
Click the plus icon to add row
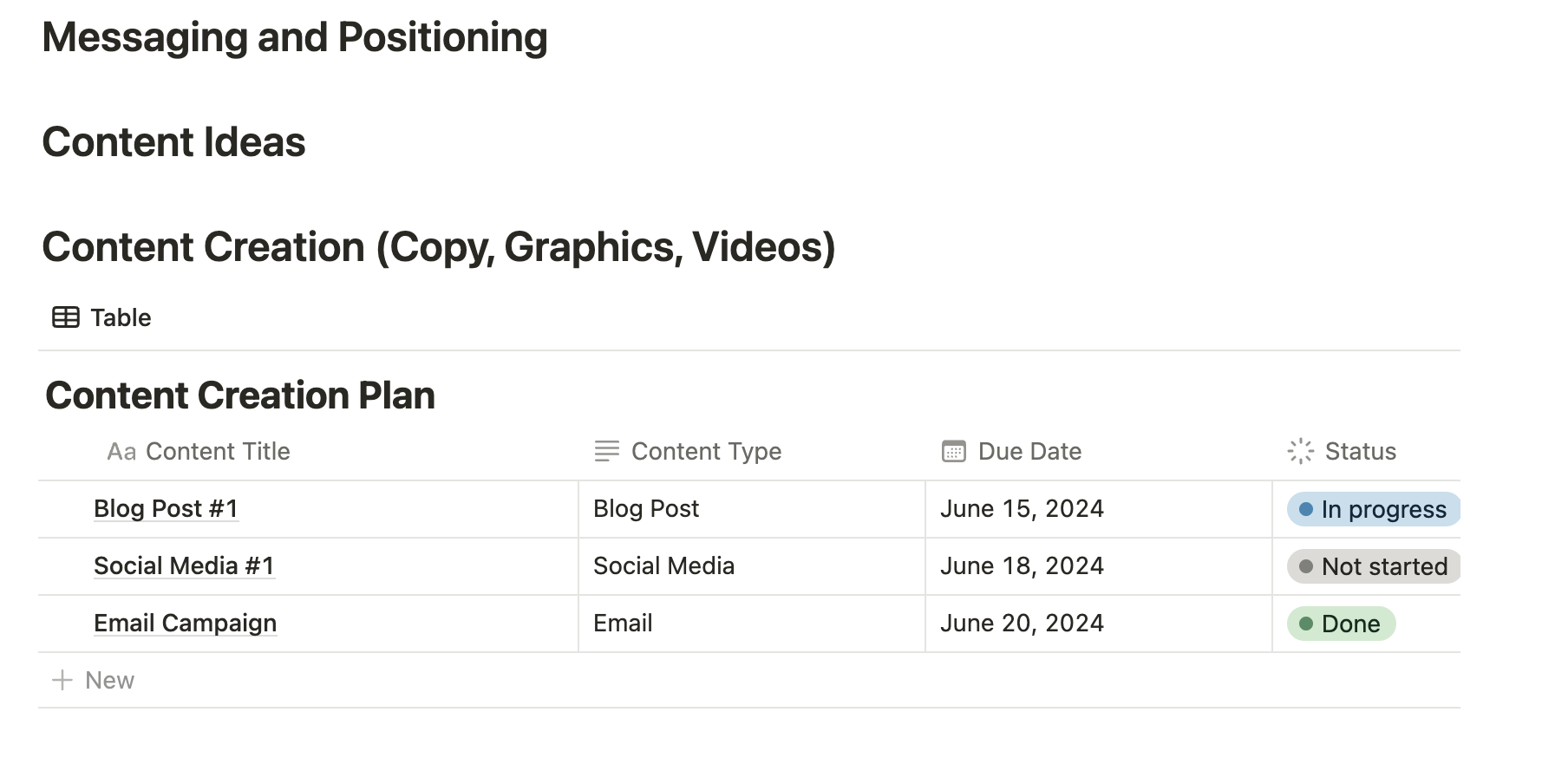(x=62, y=680)
